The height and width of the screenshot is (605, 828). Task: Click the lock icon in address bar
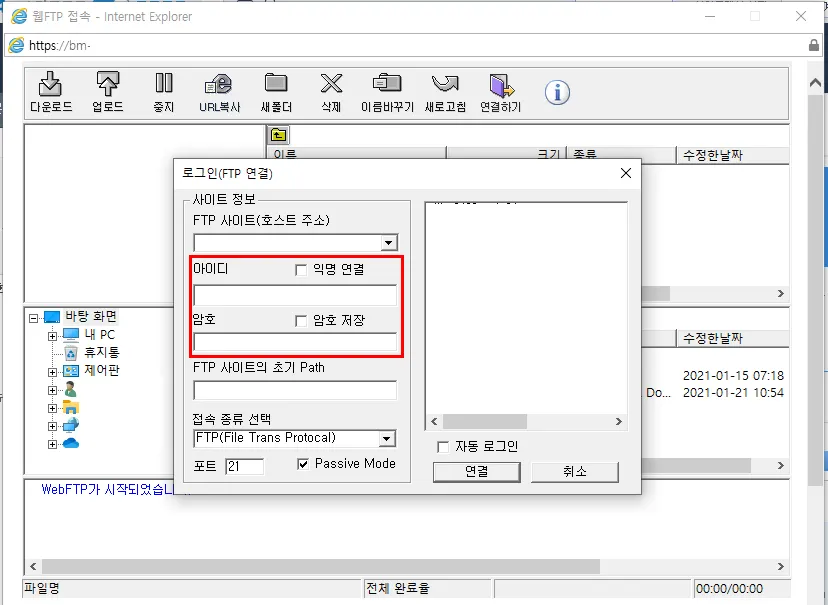814,45
